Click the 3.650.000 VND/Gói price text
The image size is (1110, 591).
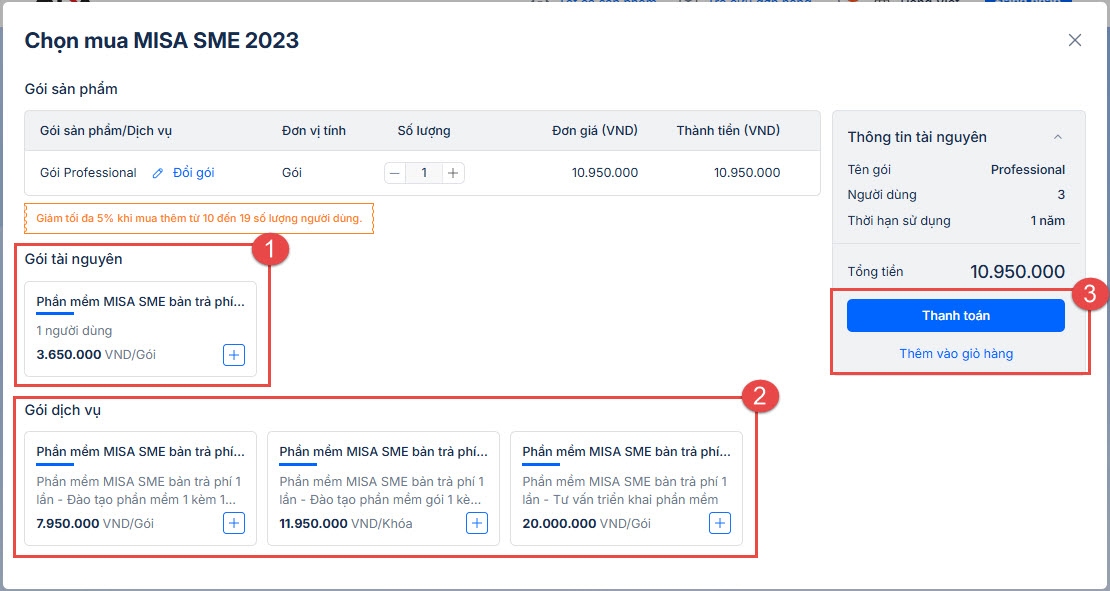pyautogui.click(x=96, y=355)
